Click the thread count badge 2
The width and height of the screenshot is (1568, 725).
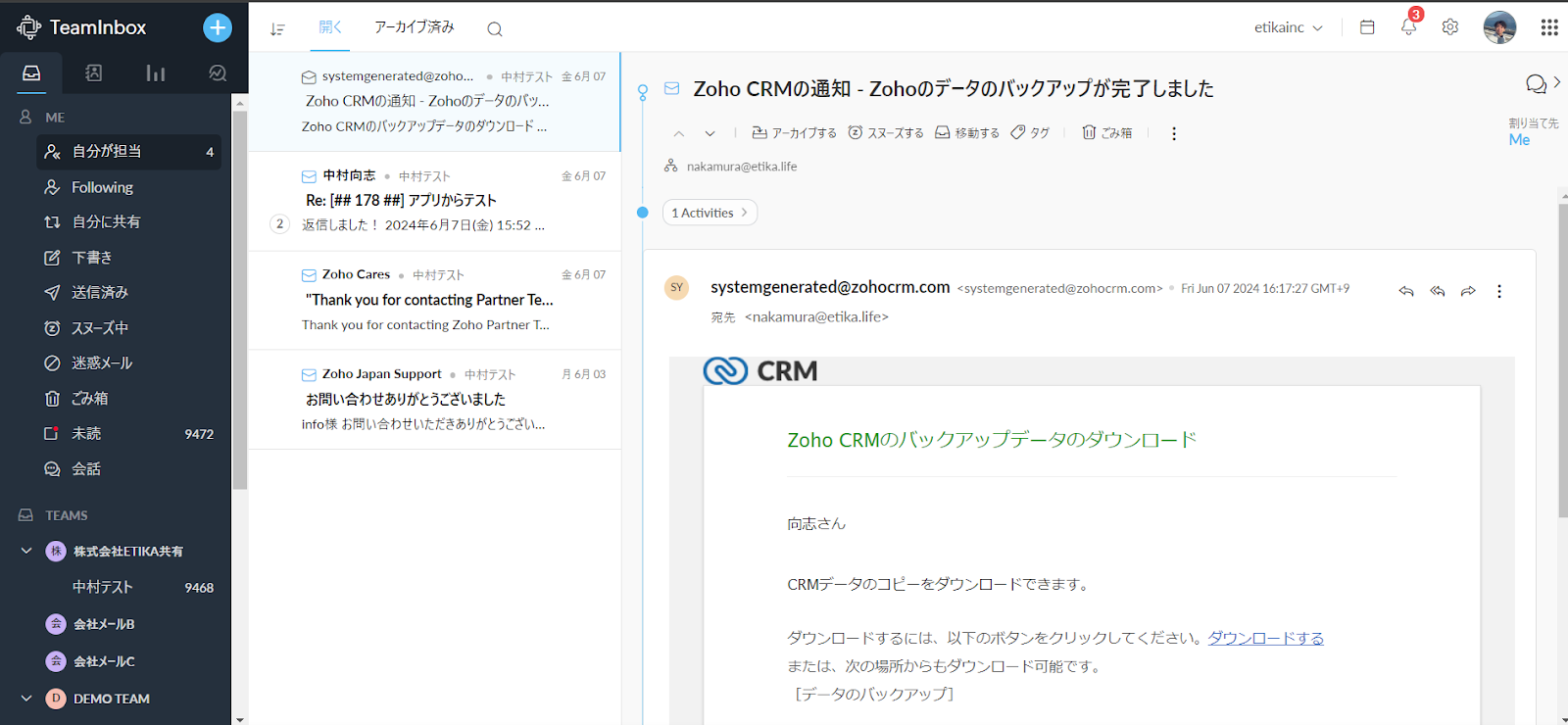tap(279, 224)
